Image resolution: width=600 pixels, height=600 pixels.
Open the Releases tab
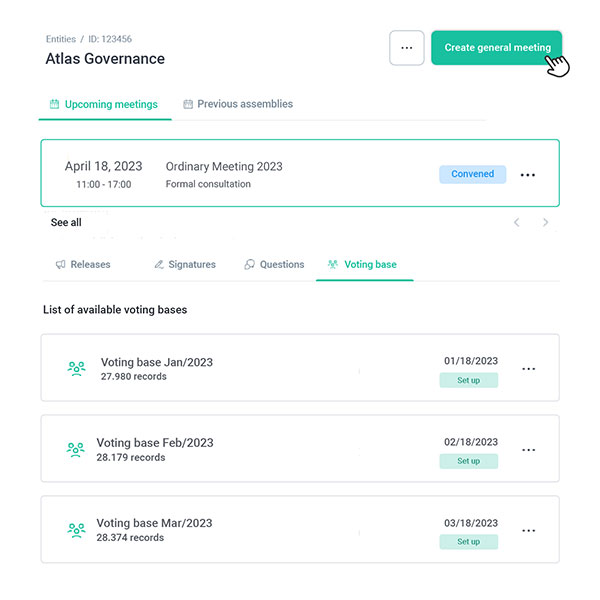83,265
